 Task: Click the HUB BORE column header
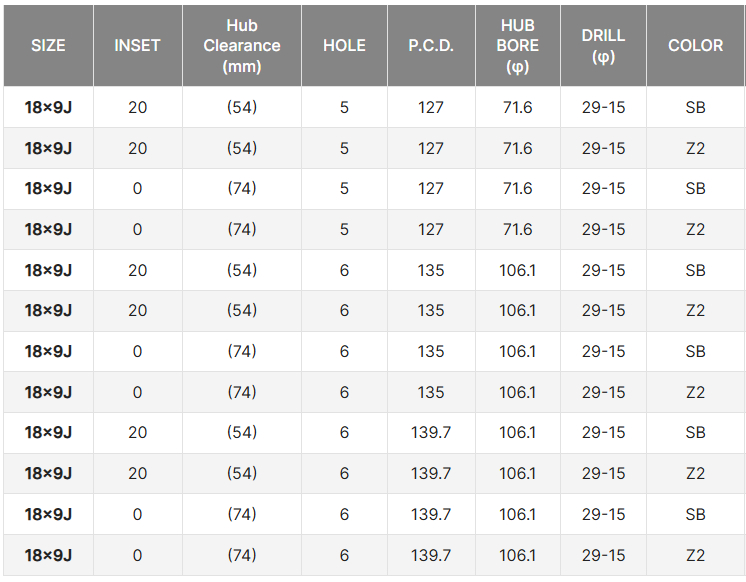[x=518, y=46]
